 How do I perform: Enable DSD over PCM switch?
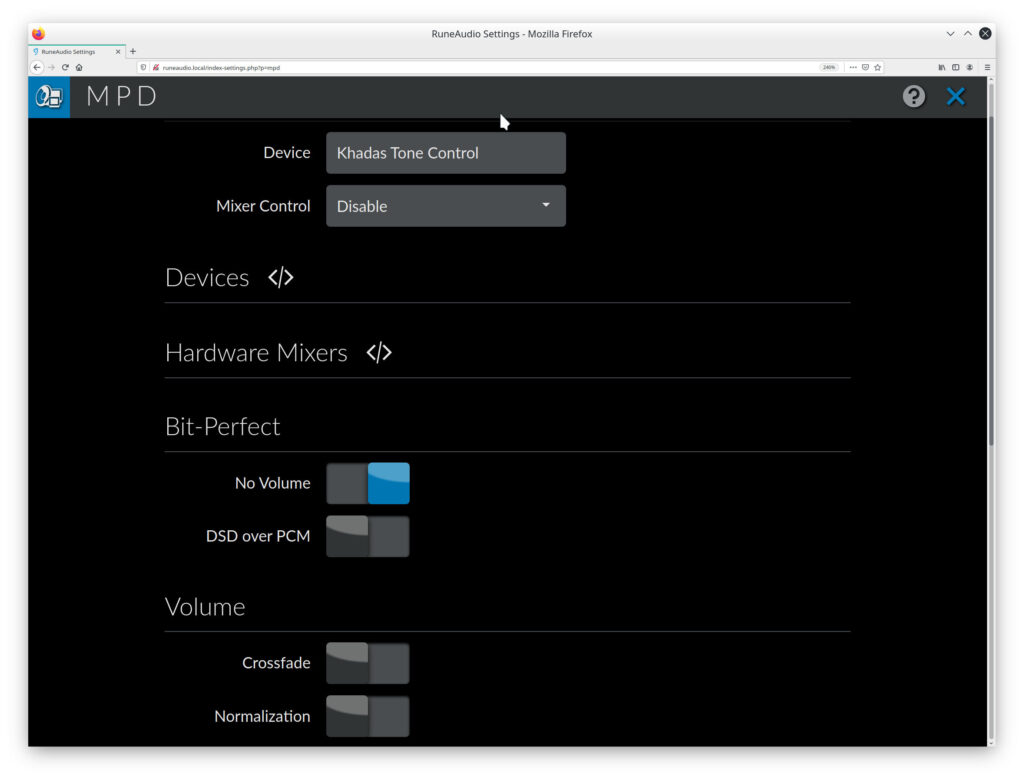(x=368, y=536)
